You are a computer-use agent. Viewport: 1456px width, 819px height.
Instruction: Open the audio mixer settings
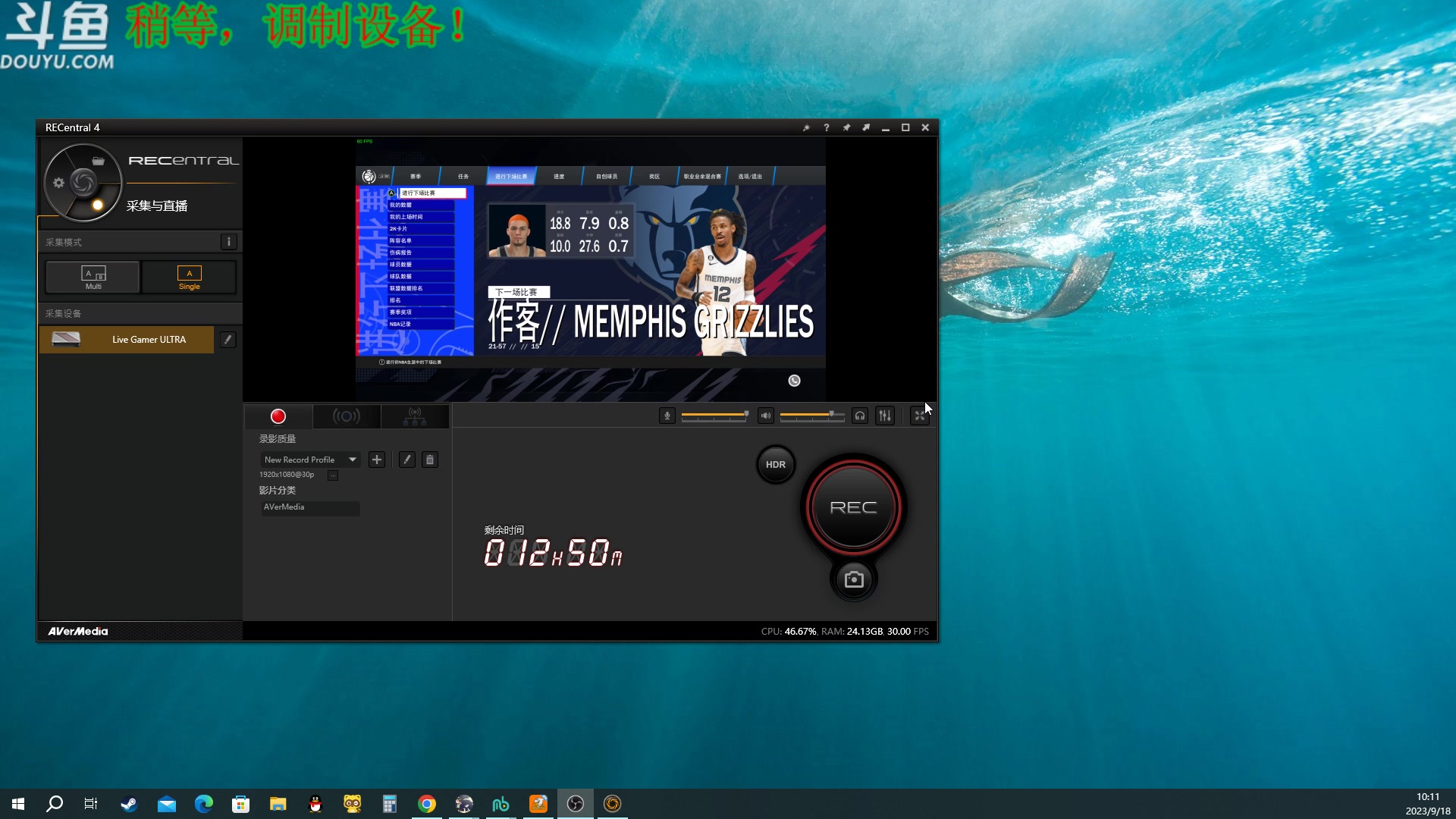point(885,416)
